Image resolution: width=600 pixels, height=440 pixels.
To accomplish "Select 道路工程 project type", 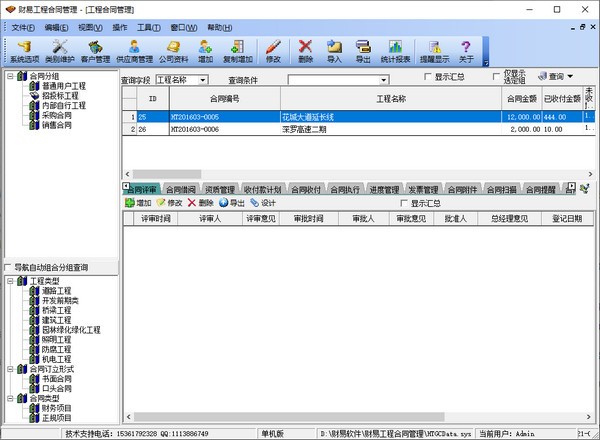I will coord(57,291).
